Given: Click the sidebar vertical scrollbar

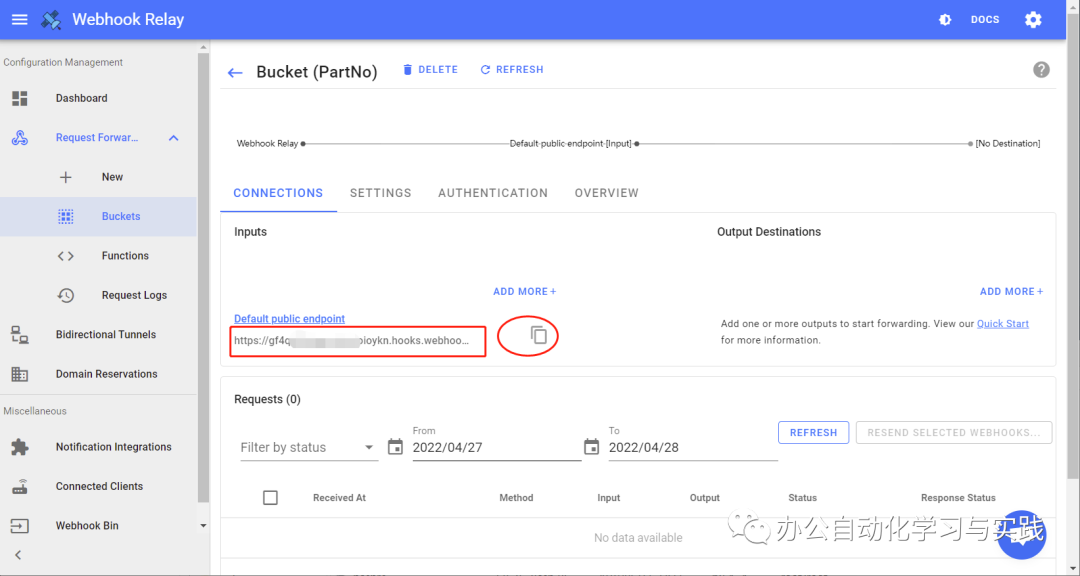Looking at the screenshot, I should point(203,276).
